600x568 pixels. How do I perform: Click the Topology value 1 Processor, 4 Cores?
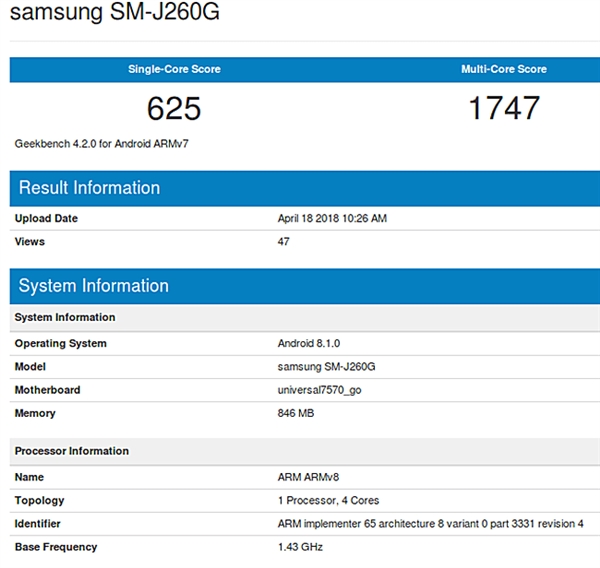pyautogui.click(x=328, y=500)
